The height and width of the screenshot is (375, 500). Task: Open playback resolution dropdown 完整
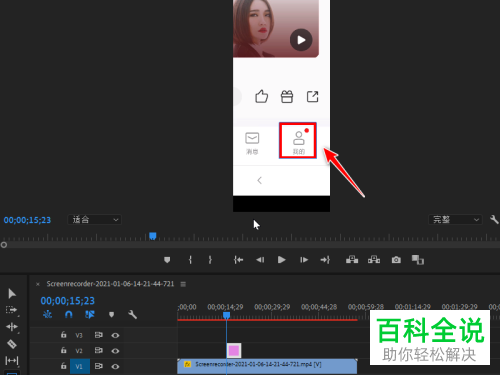(x=455, y=220)
